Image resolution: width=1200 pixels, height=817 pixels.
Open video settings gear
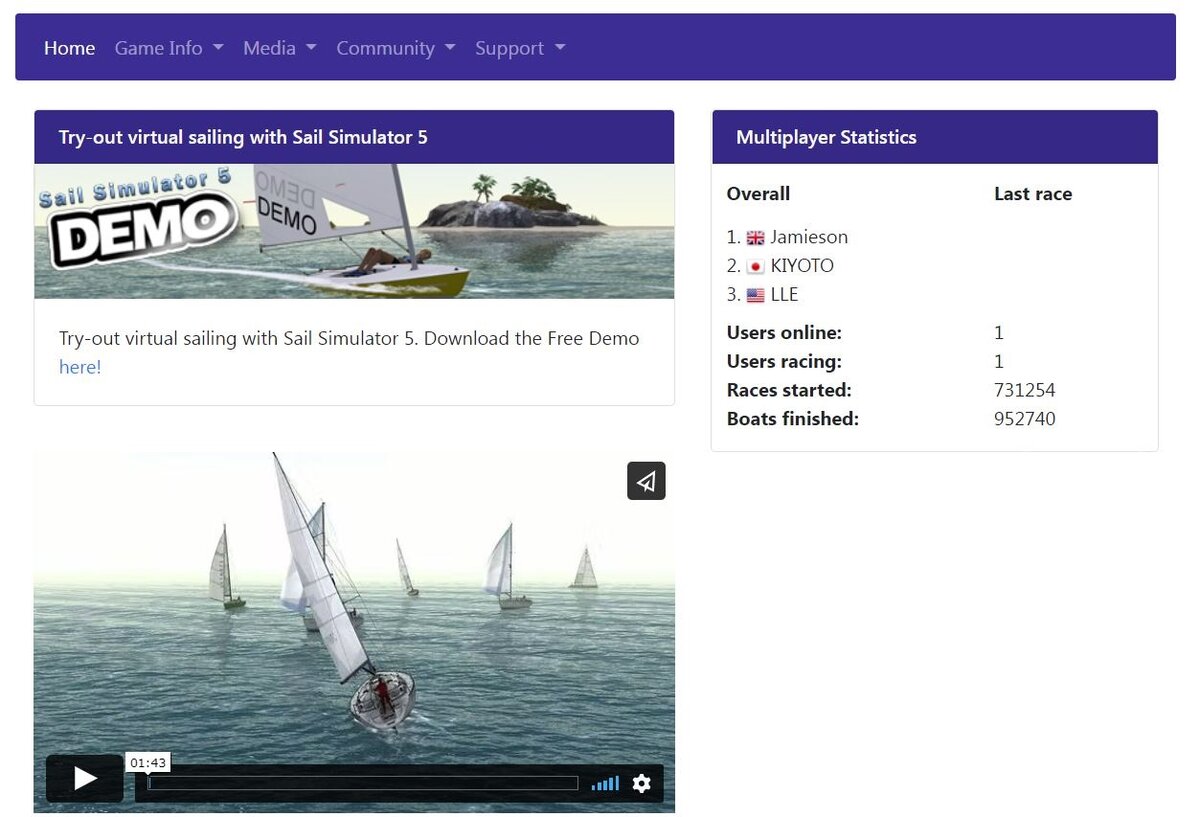coord(642,783)
